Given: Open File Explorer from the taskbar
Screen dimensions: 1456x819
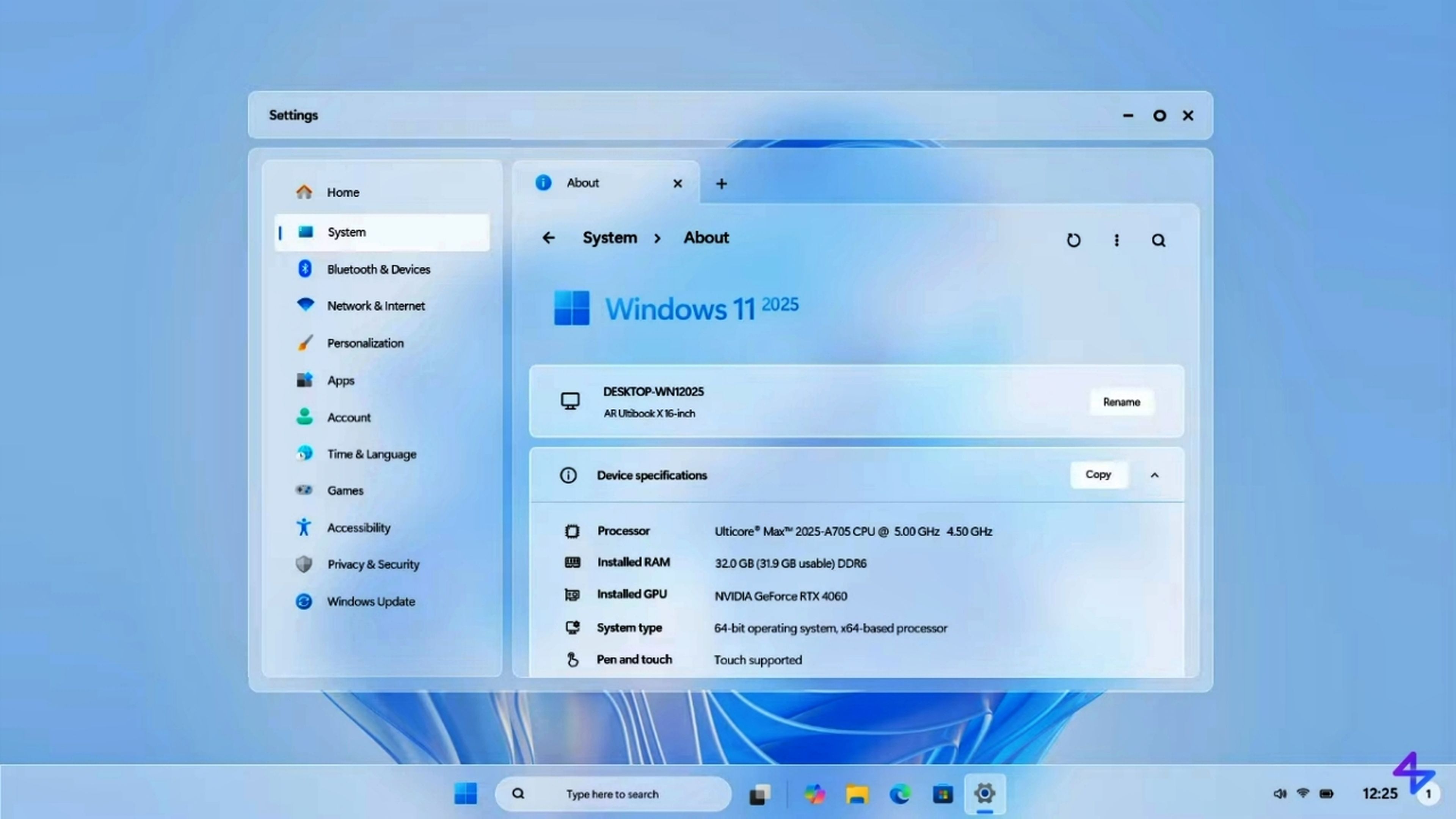Looking at the screenshot, I should [857, 794].
